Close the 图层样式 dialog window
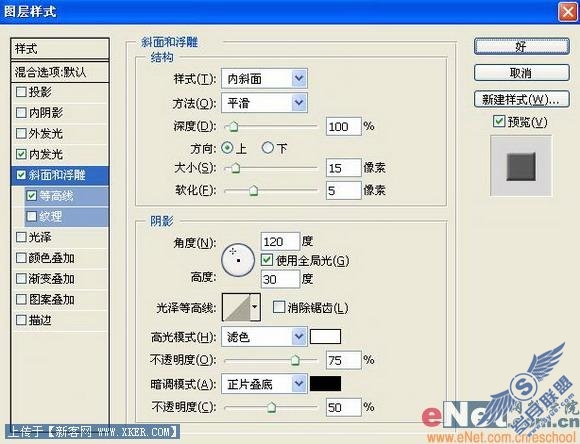 tap(568, 11)
